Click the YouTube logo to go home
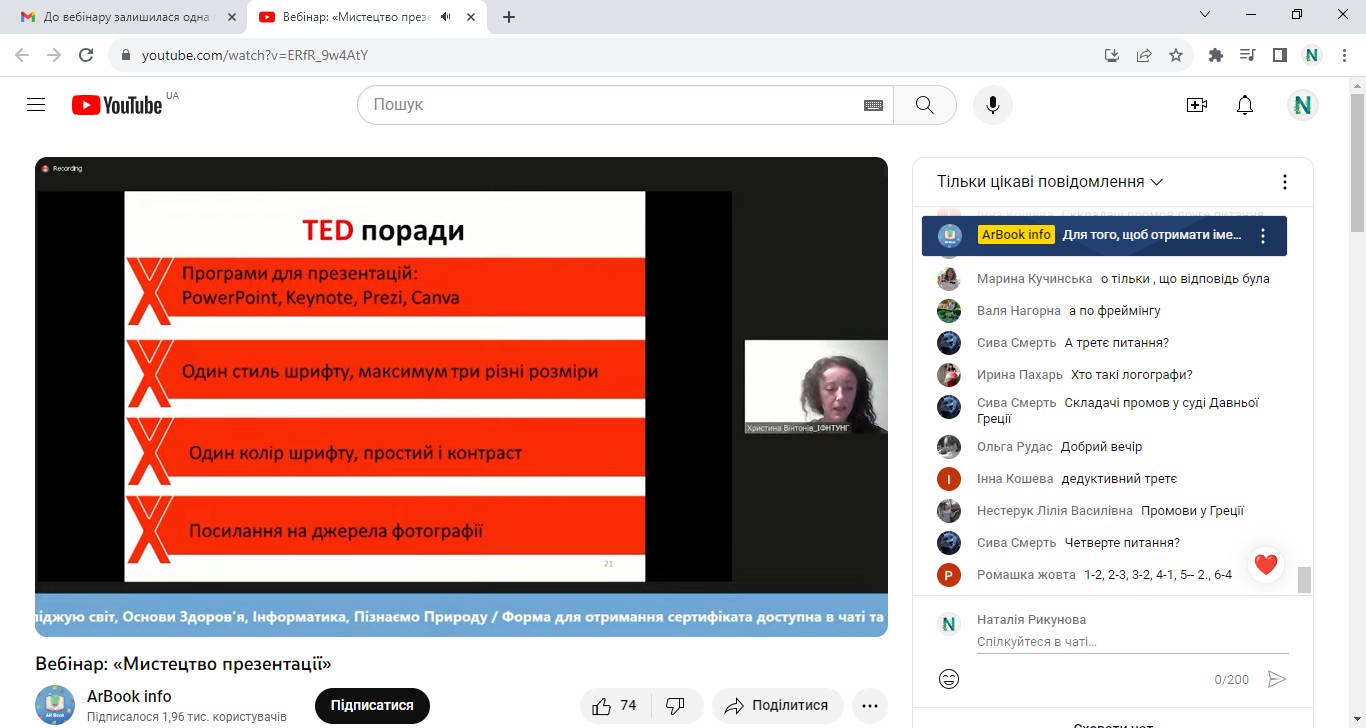This screenshot has height=728, width=1366. pos(117,105)
